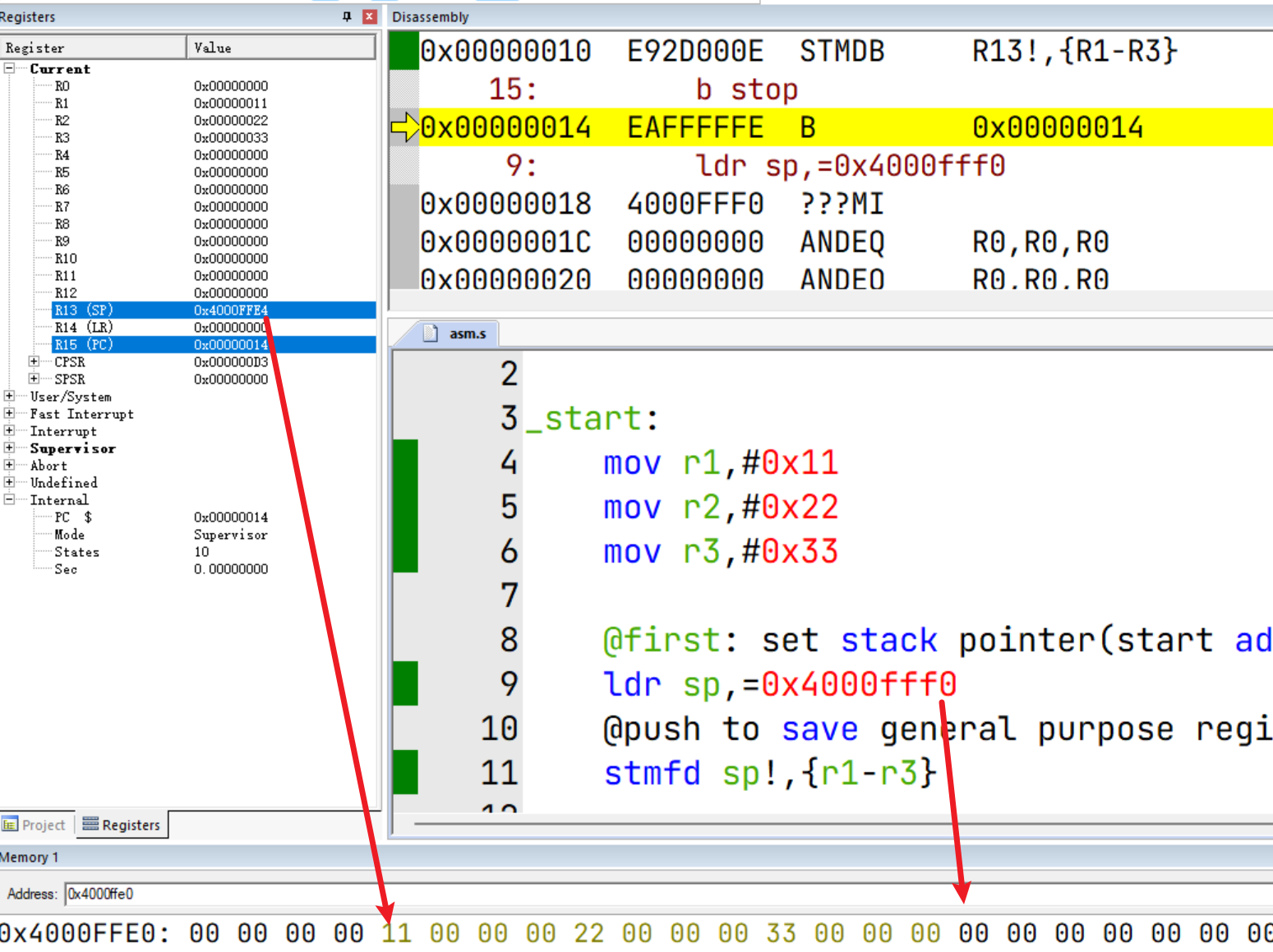1273x952 pixels.
Task: Expand the Supervisor group
Action: pyautogui.click(x=9, y=448)
